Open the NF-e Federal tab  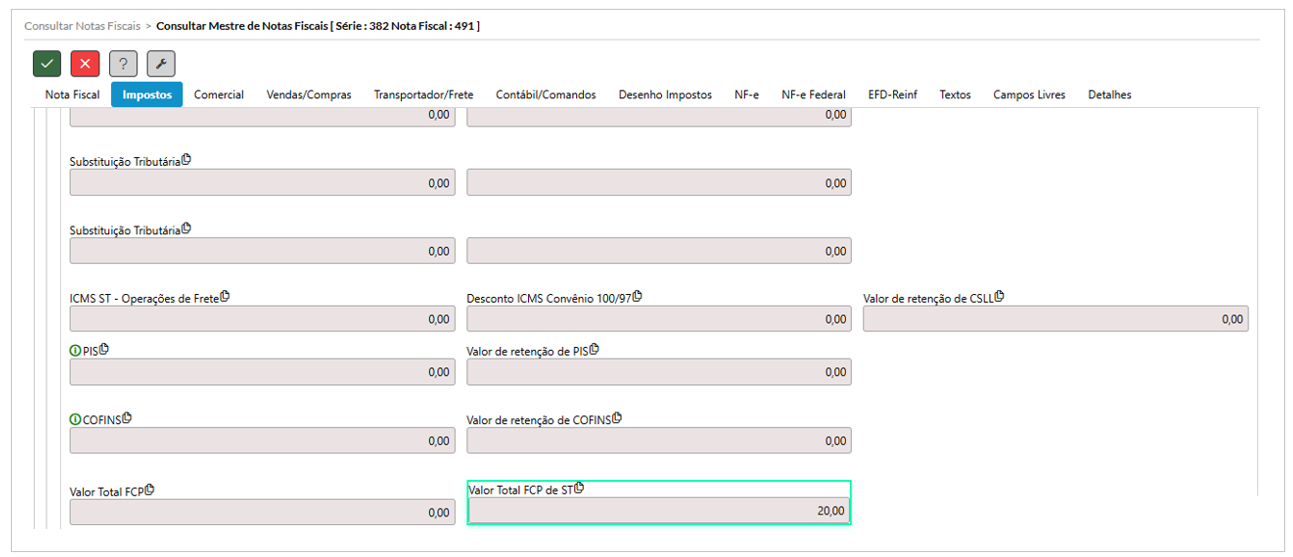coord(813,95)
